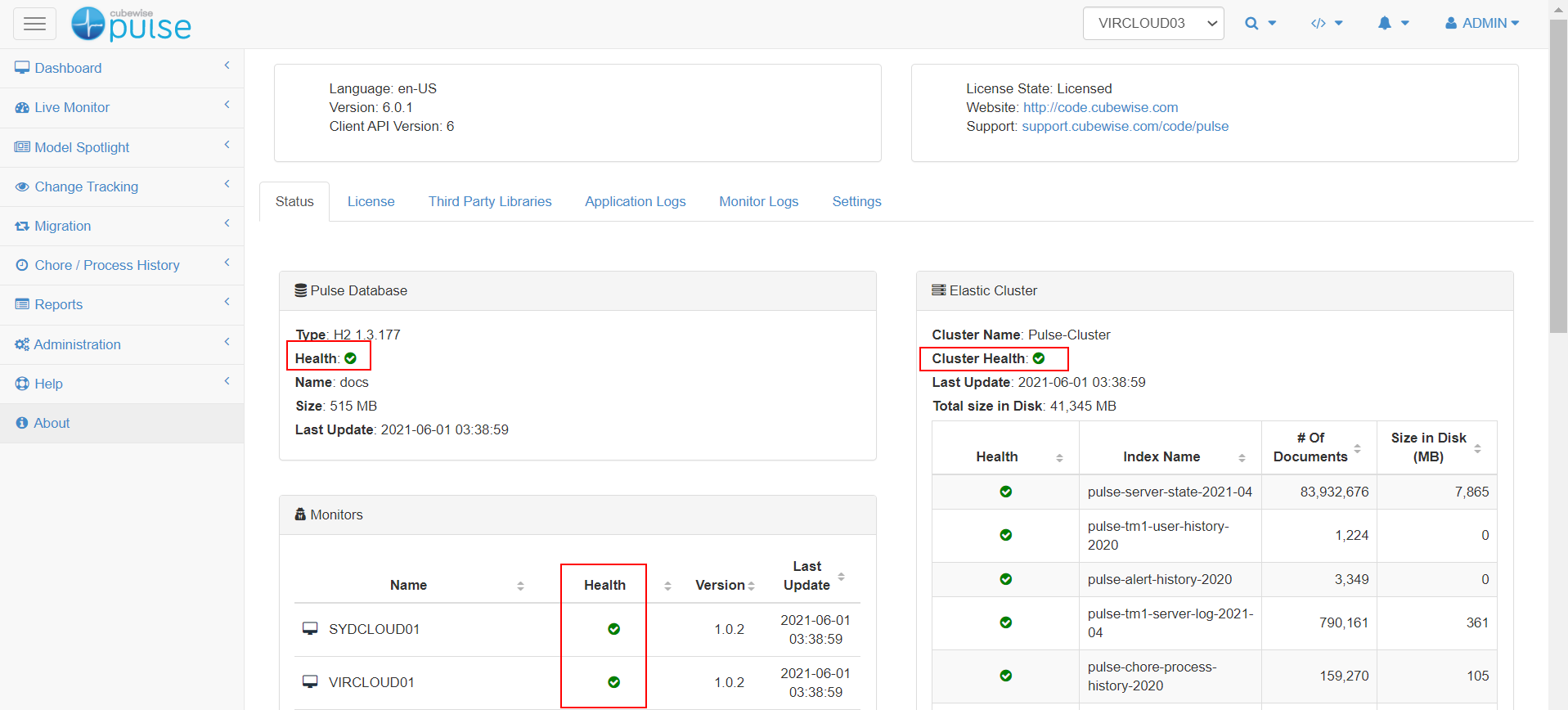Click the About info icon in sidebar
This screenshot has width=1568, height=710.
(22, 423)
